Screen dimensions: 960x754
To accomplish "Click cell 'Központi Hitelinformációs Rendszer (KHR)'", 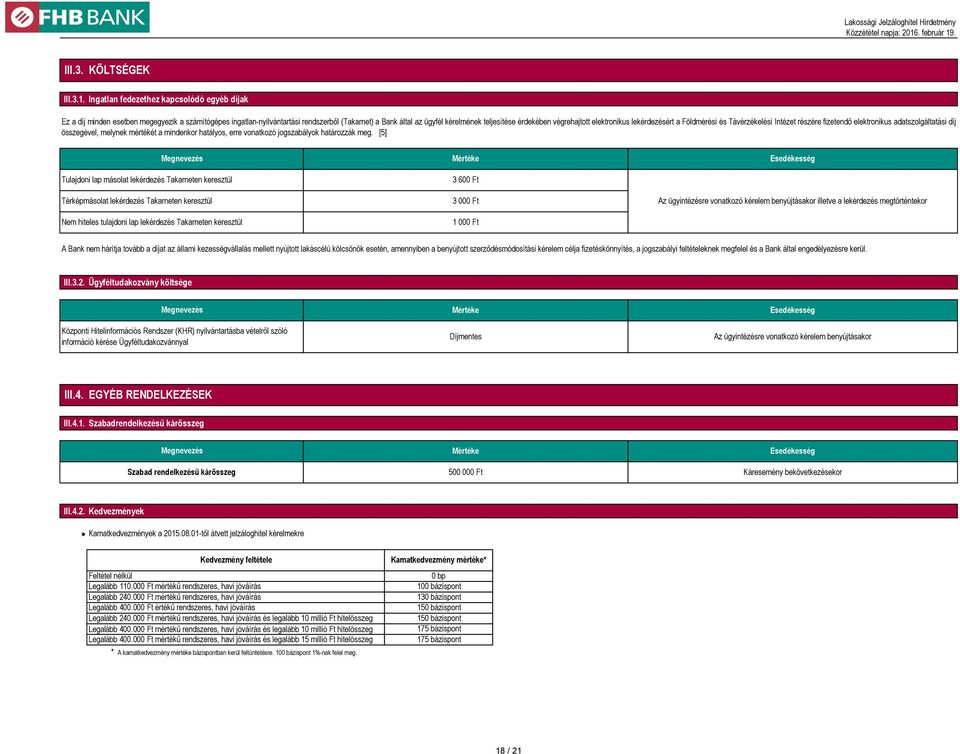I will click(x=181, y=337).
